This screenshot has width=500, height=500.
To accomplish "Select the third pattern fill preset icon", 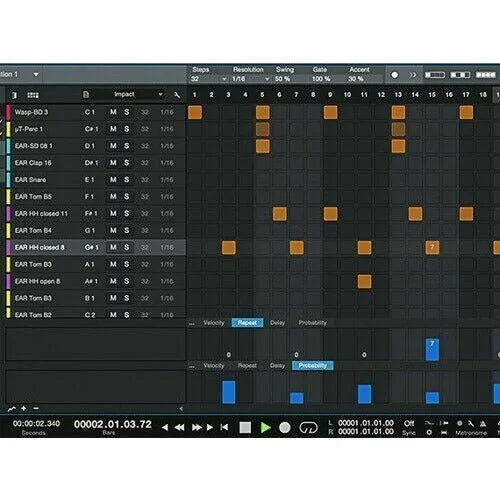I will pos(486,75).
